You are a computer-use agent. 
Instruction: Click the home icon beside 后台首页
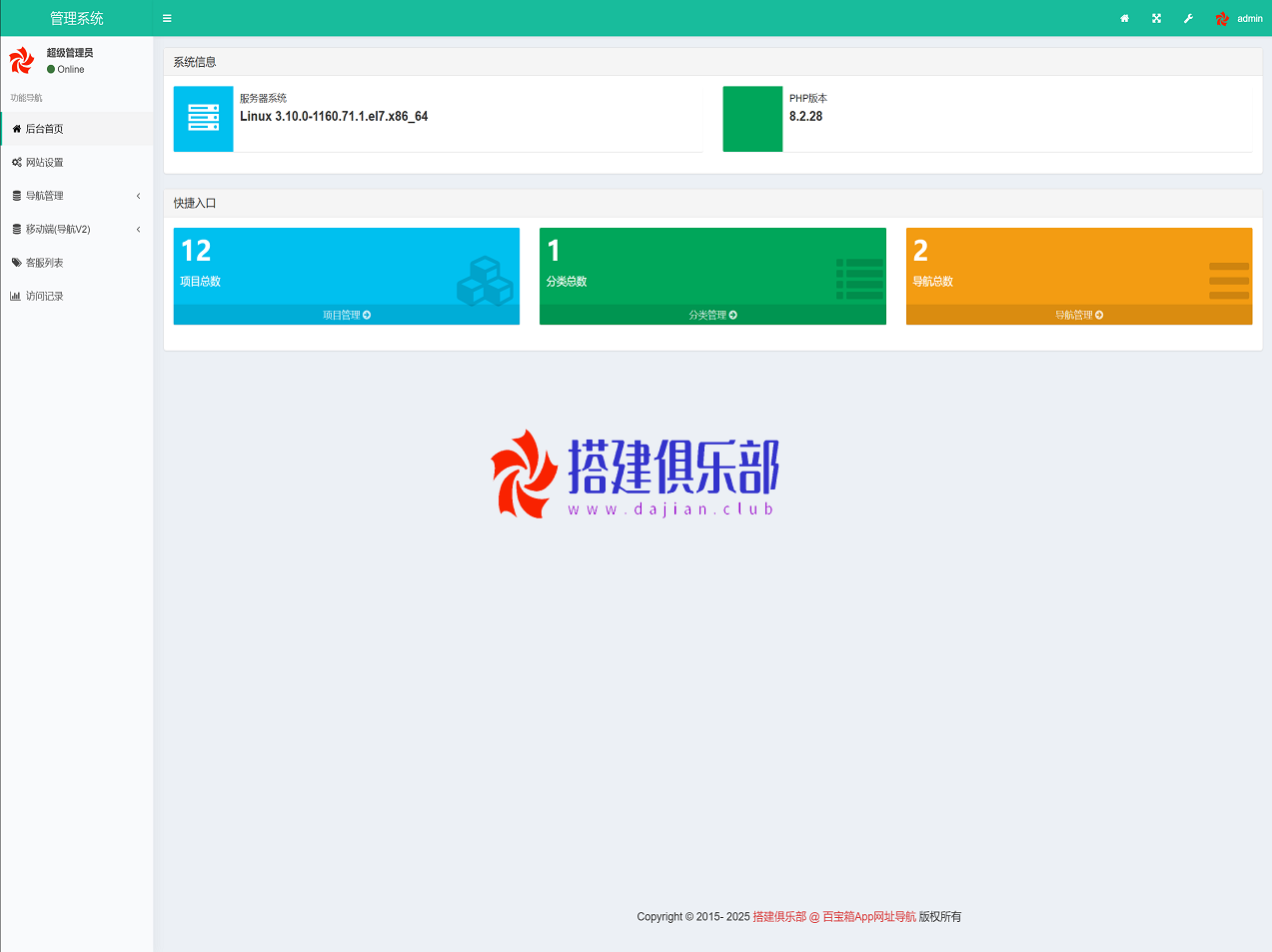click(16, 129)
